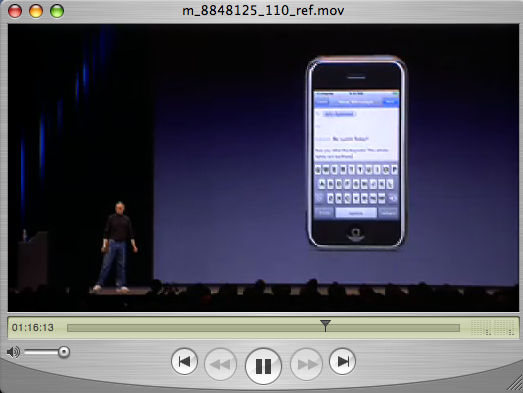This screenshot has height=393, width=523.
Task: Pause the movie with the center button
Action: pyautogui.click(x=263, y=366)
